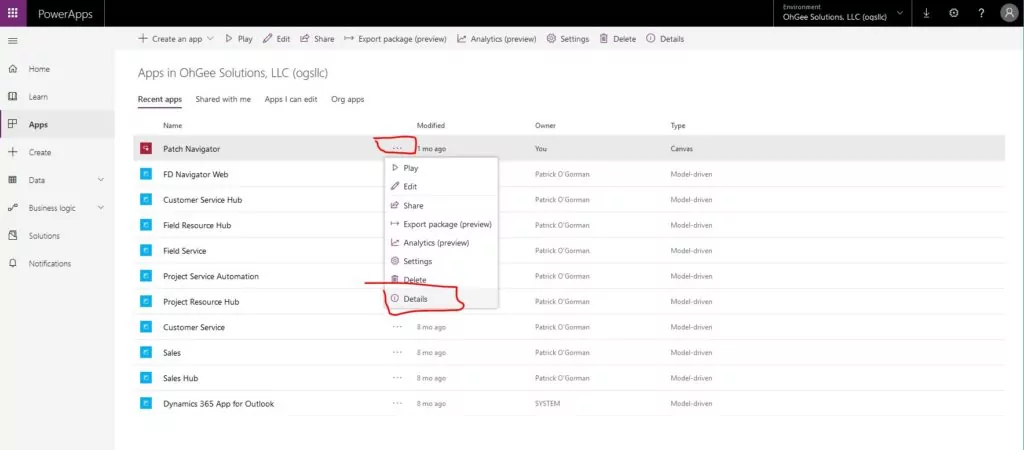
Task: Open the app launcher waffle icon
Action: click(12, 13)
